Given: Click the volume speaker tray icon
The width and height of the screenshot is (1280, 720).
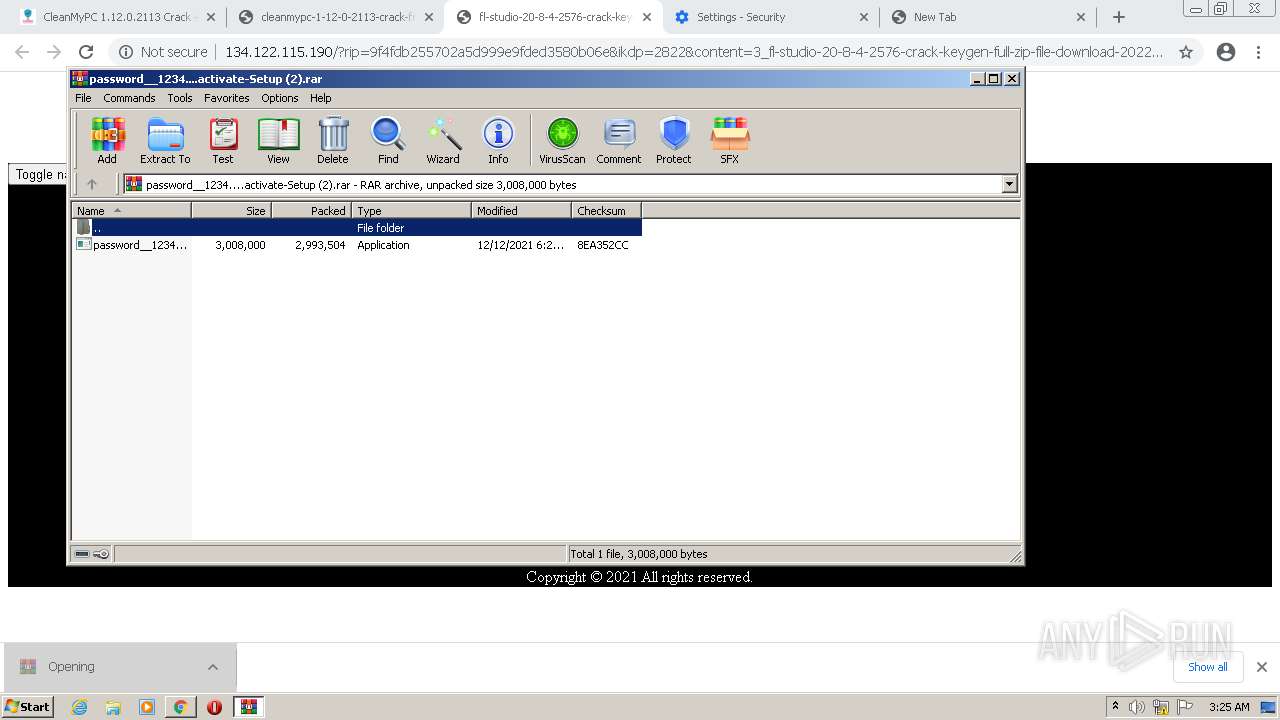Looking at the screenshot, I should [x=1137, y=707].
